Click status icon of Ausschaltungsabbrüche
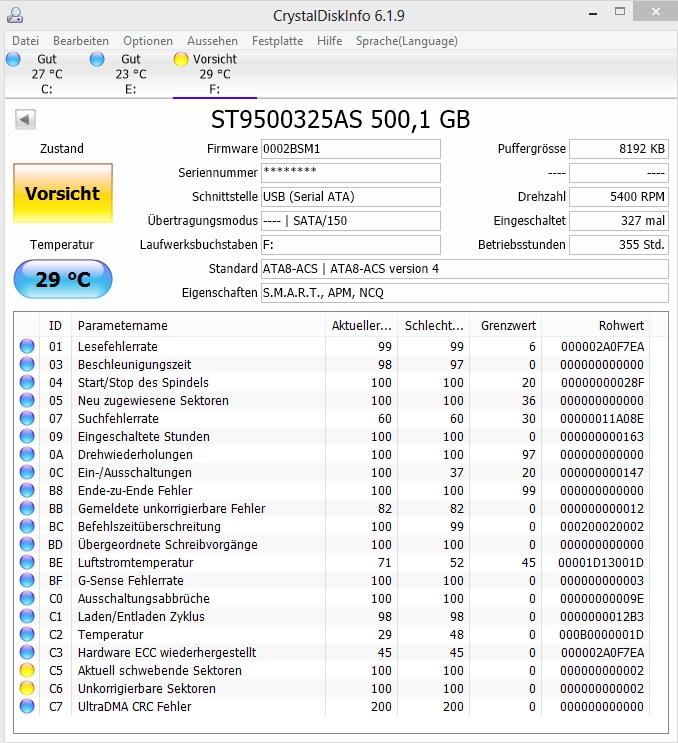This screenshot has width=678, height=743. 27,598
